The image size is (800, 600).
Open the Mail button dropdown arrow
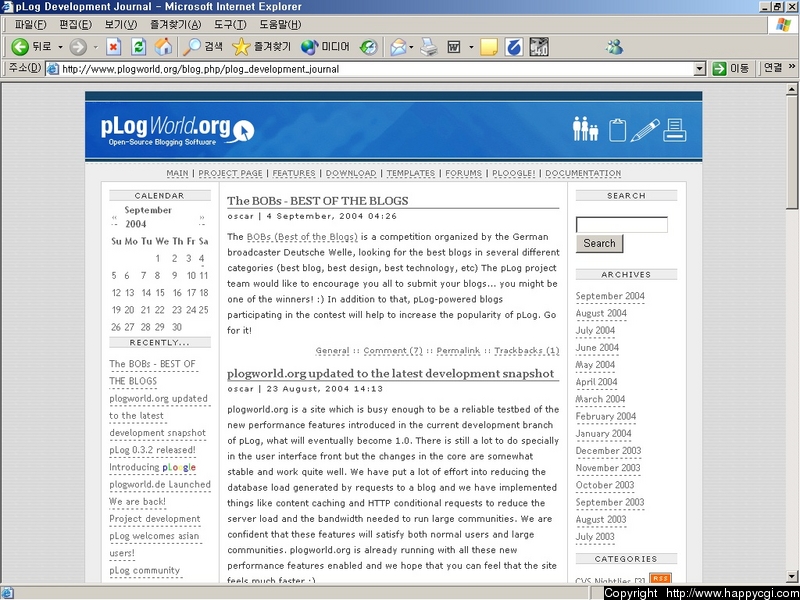[x=411, y=47]
